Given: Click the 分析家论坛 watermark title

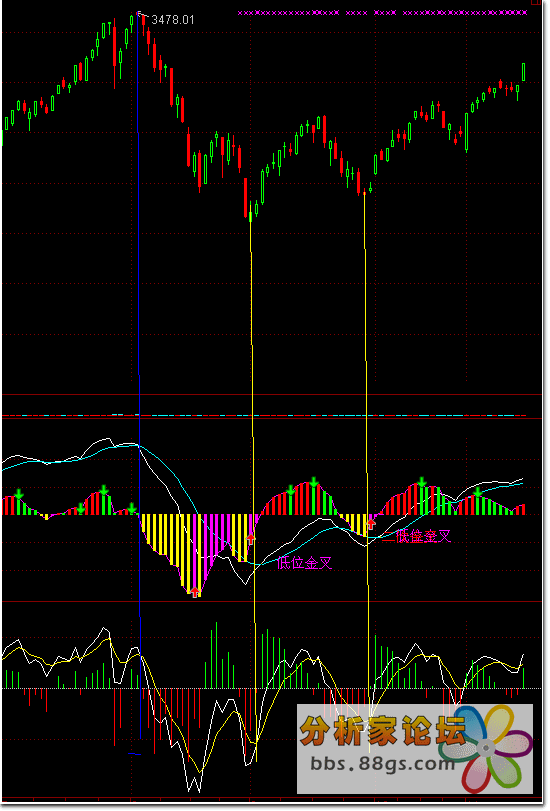Looking at the screenshot, I should (383, 730).
